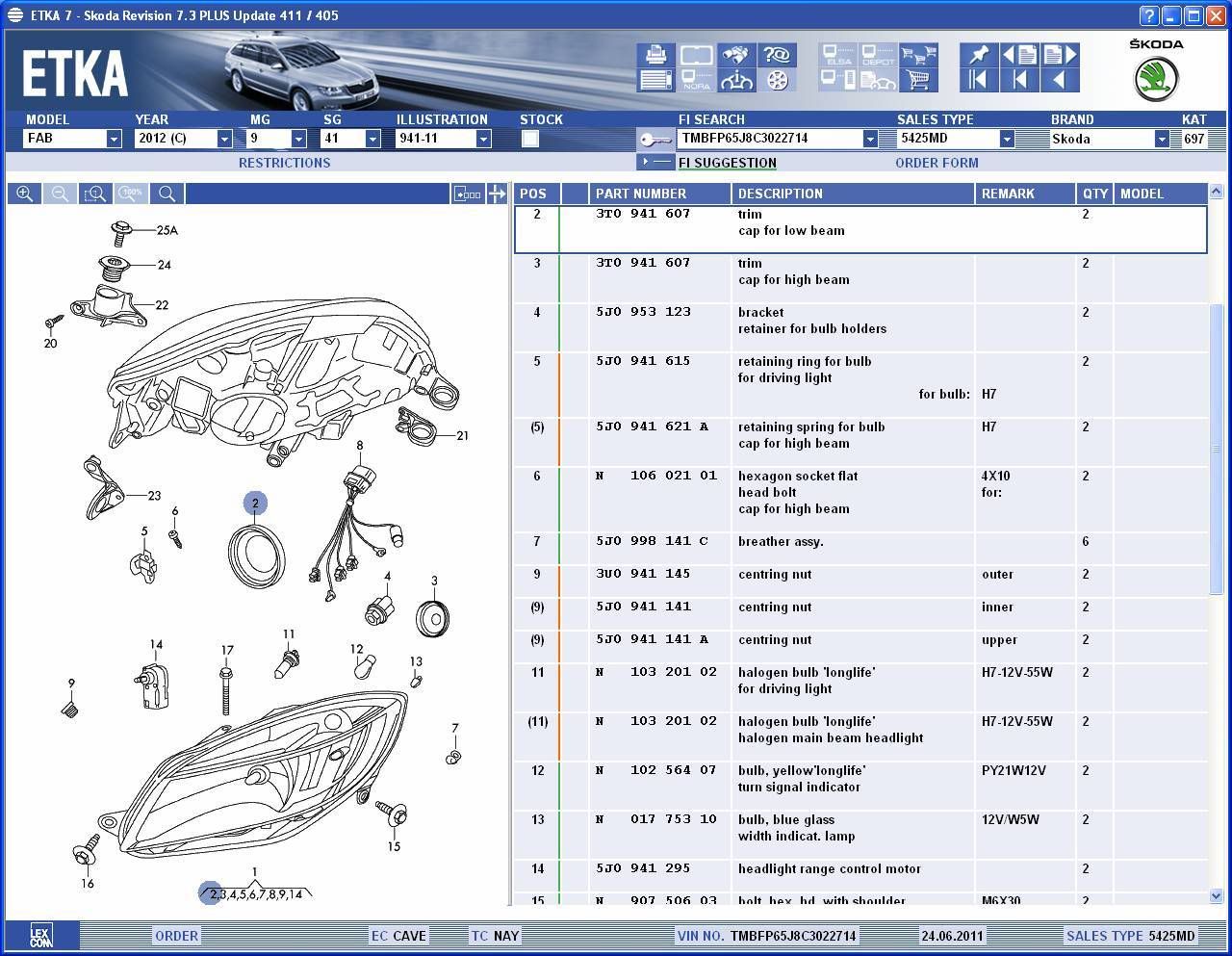Click the DEPOT link icon
This screenshot has width=1232, height=956.
click(878, 55)
